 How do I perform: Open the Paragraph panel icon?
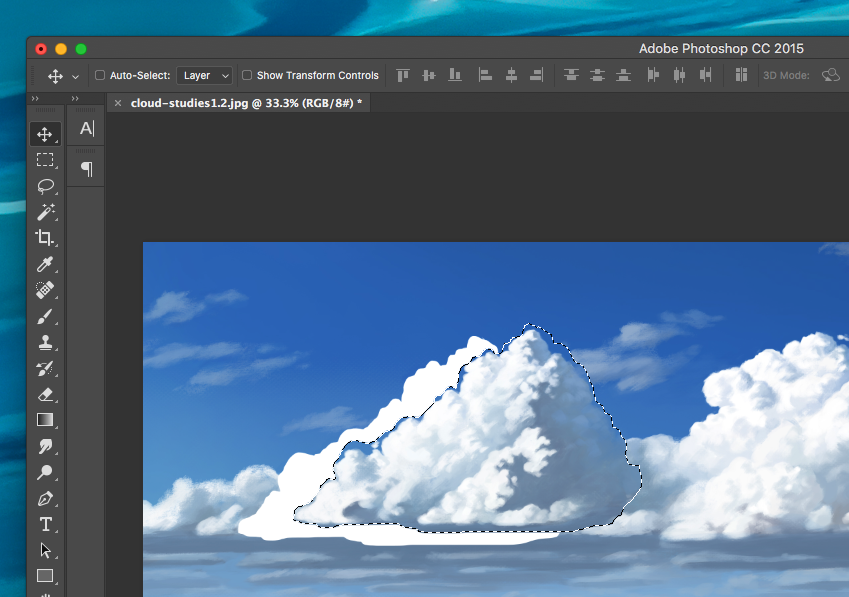point(87,169)
